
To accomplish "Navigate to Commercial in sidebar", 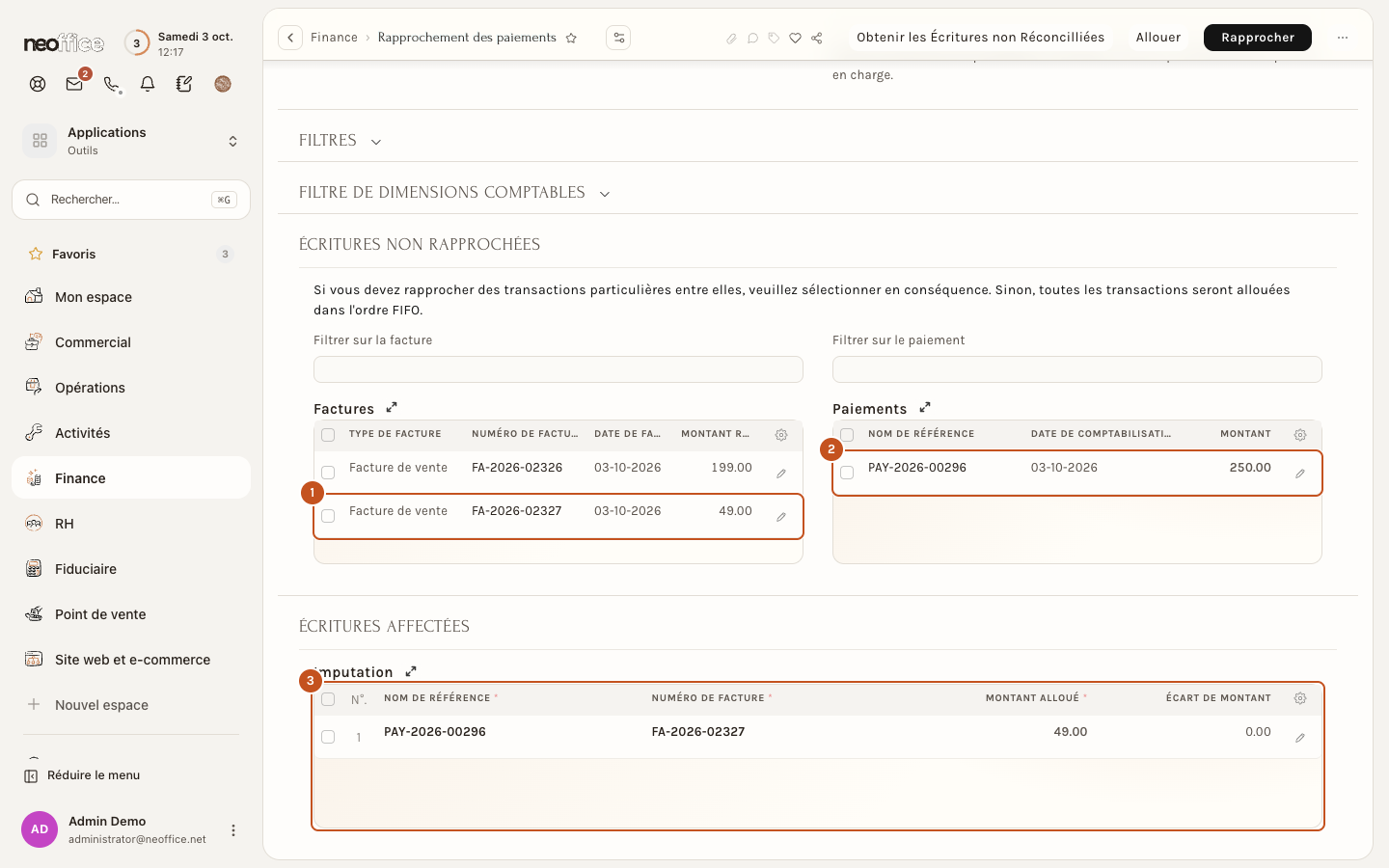I will point(131,342).
